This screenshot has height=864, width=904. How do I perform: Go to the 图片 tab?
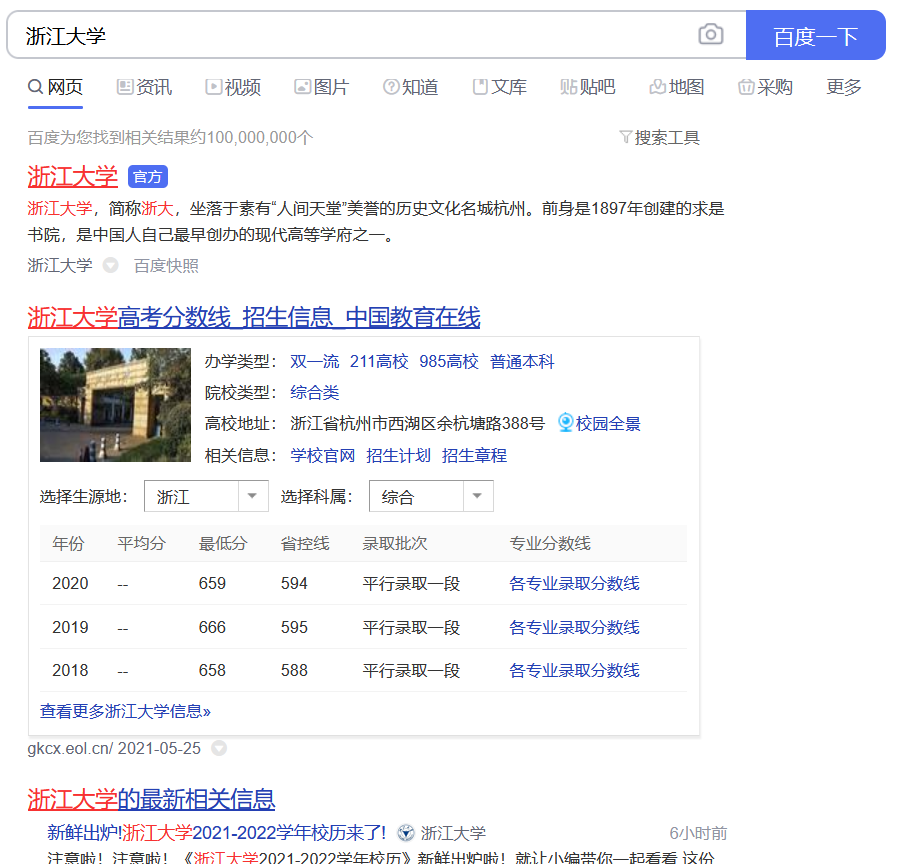pyautogui.click(x=322, y=87)
